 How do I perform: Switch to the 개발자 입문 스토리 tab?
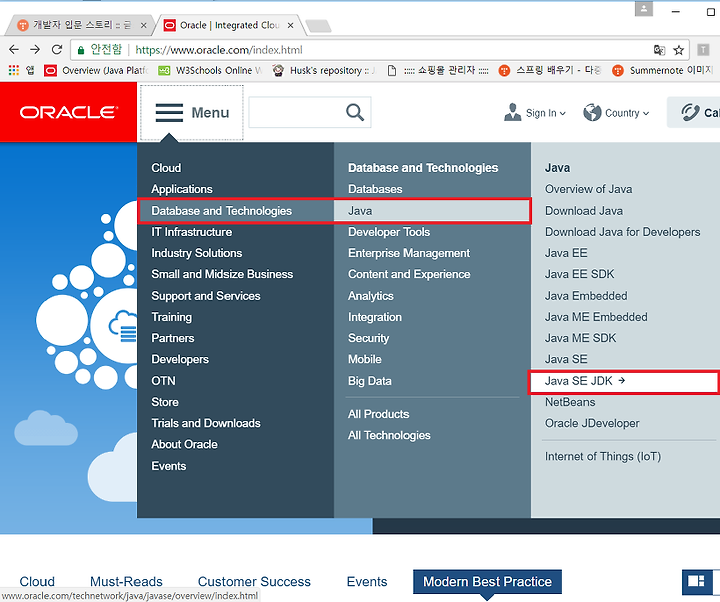82,25
